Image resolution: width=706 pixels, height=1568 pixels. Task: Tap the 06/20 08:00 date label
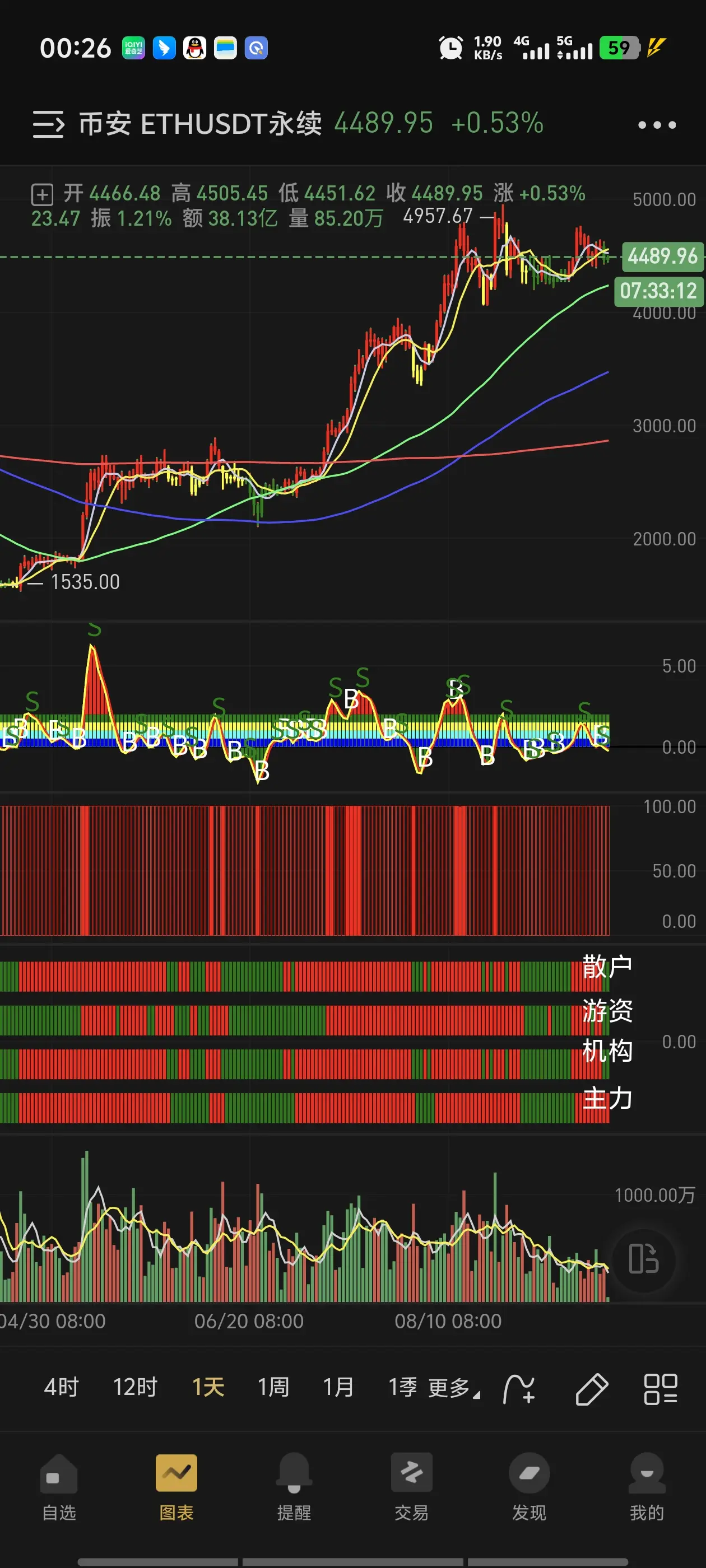click(249, 1321)
